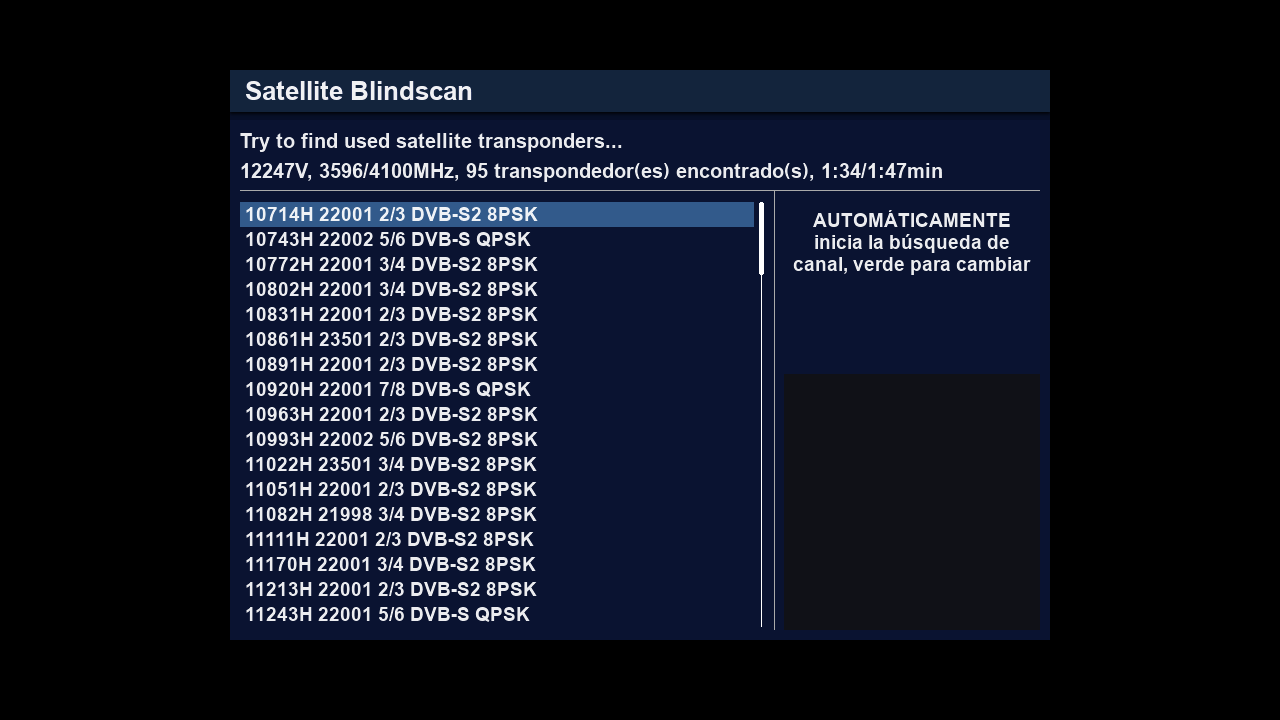Click the transponder list scrollbar thumb
1280x720 pixels.
coord(761,238)
